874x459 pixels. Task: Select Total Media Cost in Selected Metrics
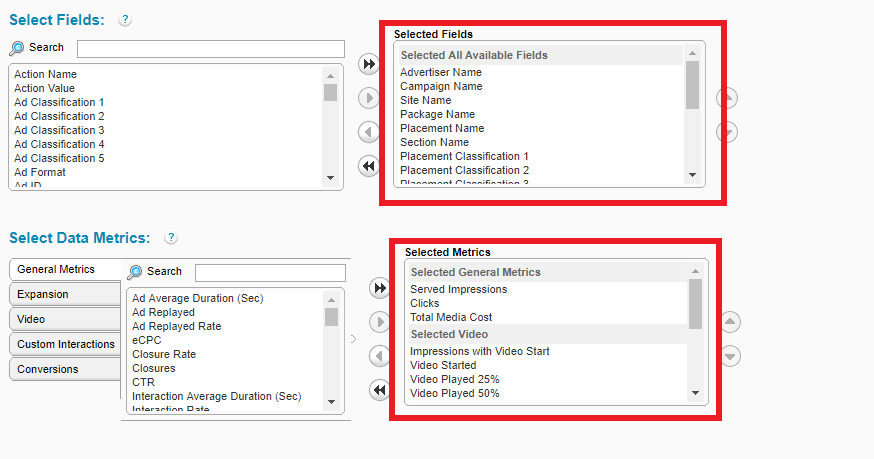pyautogui.click(x=451, y=317)
